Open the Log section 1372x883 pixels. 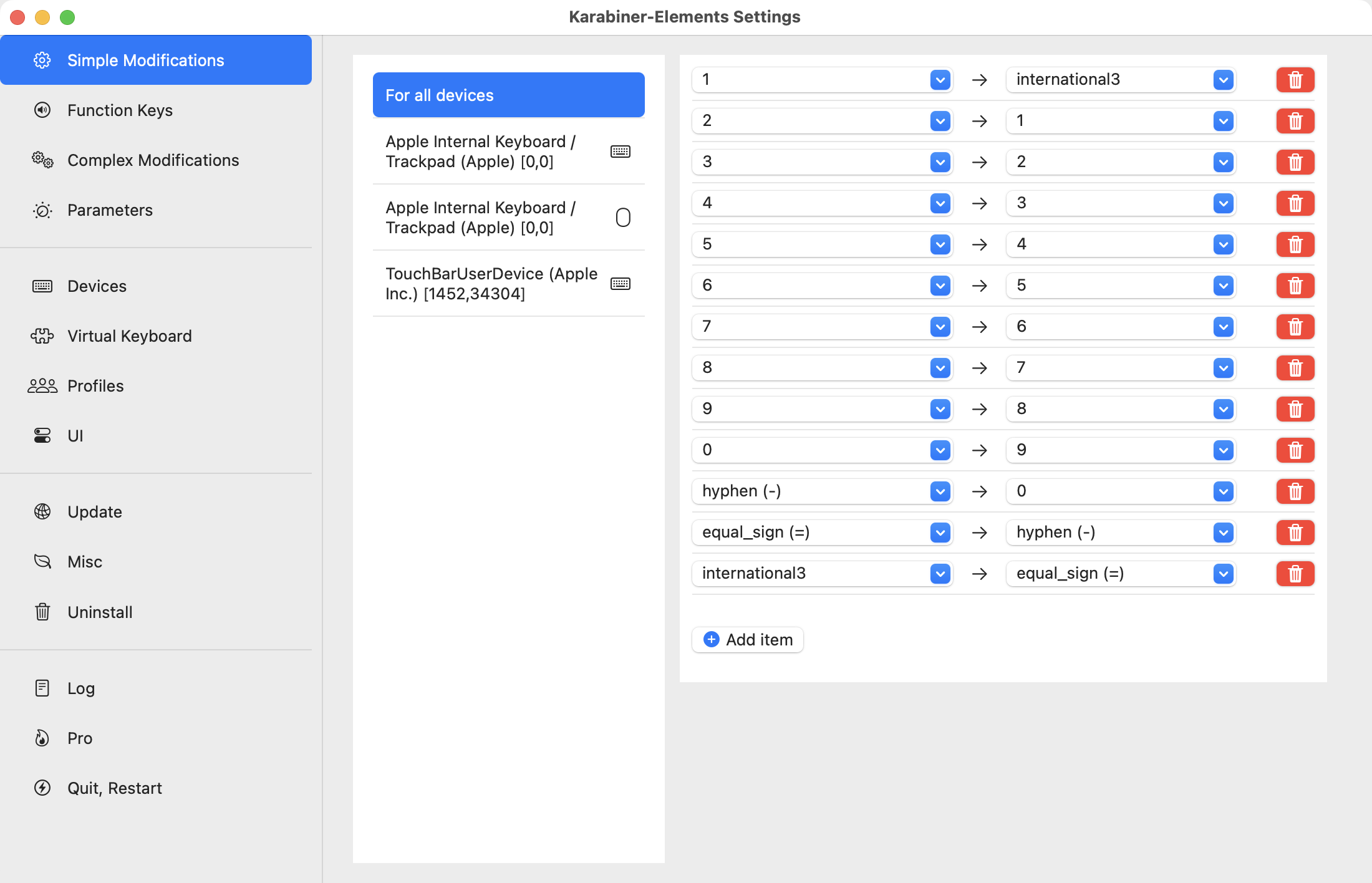click(81, 688)
